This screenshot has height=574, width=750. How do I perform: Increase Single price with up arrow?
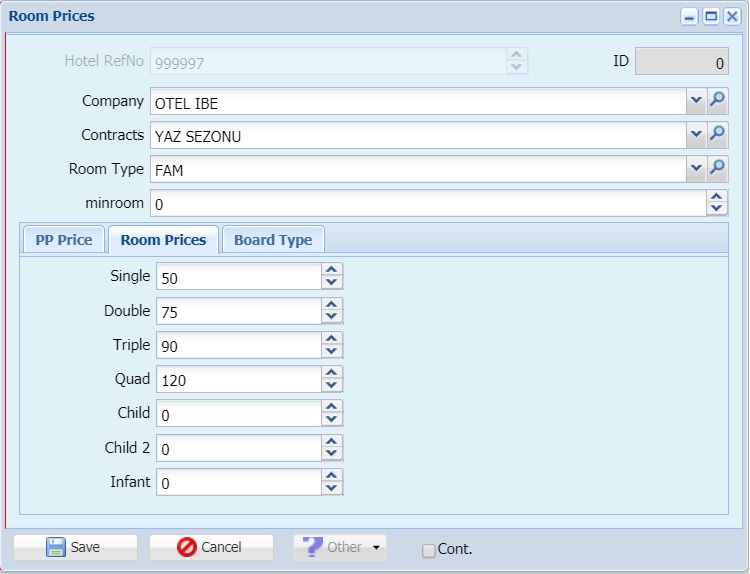[x=331, y=269]
